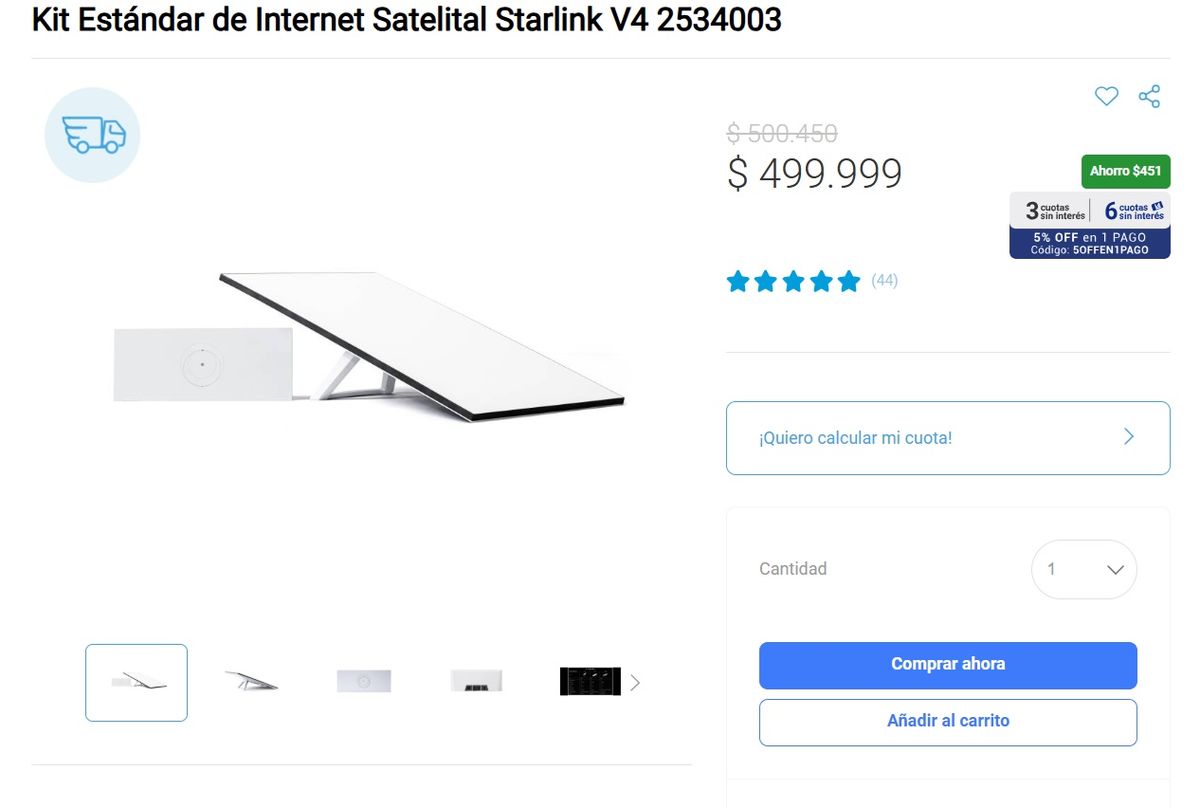Click Añadir al carrito
This screenshot has width=1200, height=808.
(x=947, y=721)
